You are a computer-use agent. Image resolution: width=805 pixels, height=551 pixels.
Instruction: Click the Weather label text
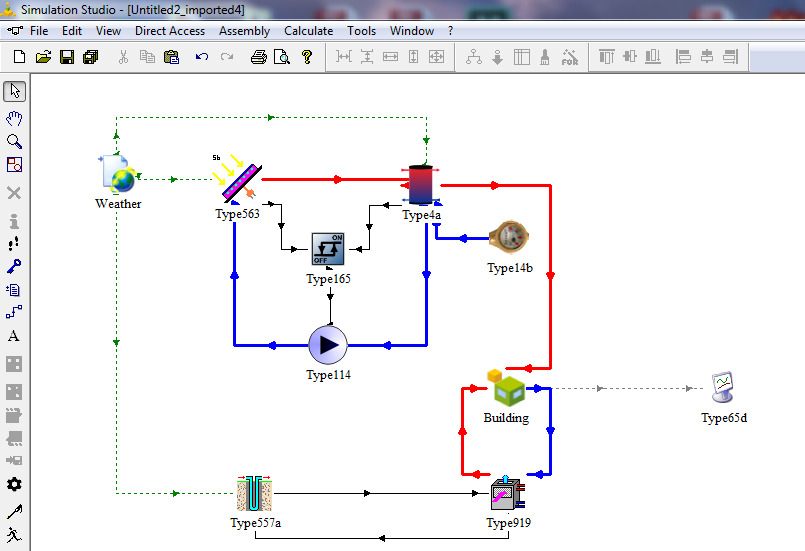pos(118,204)
